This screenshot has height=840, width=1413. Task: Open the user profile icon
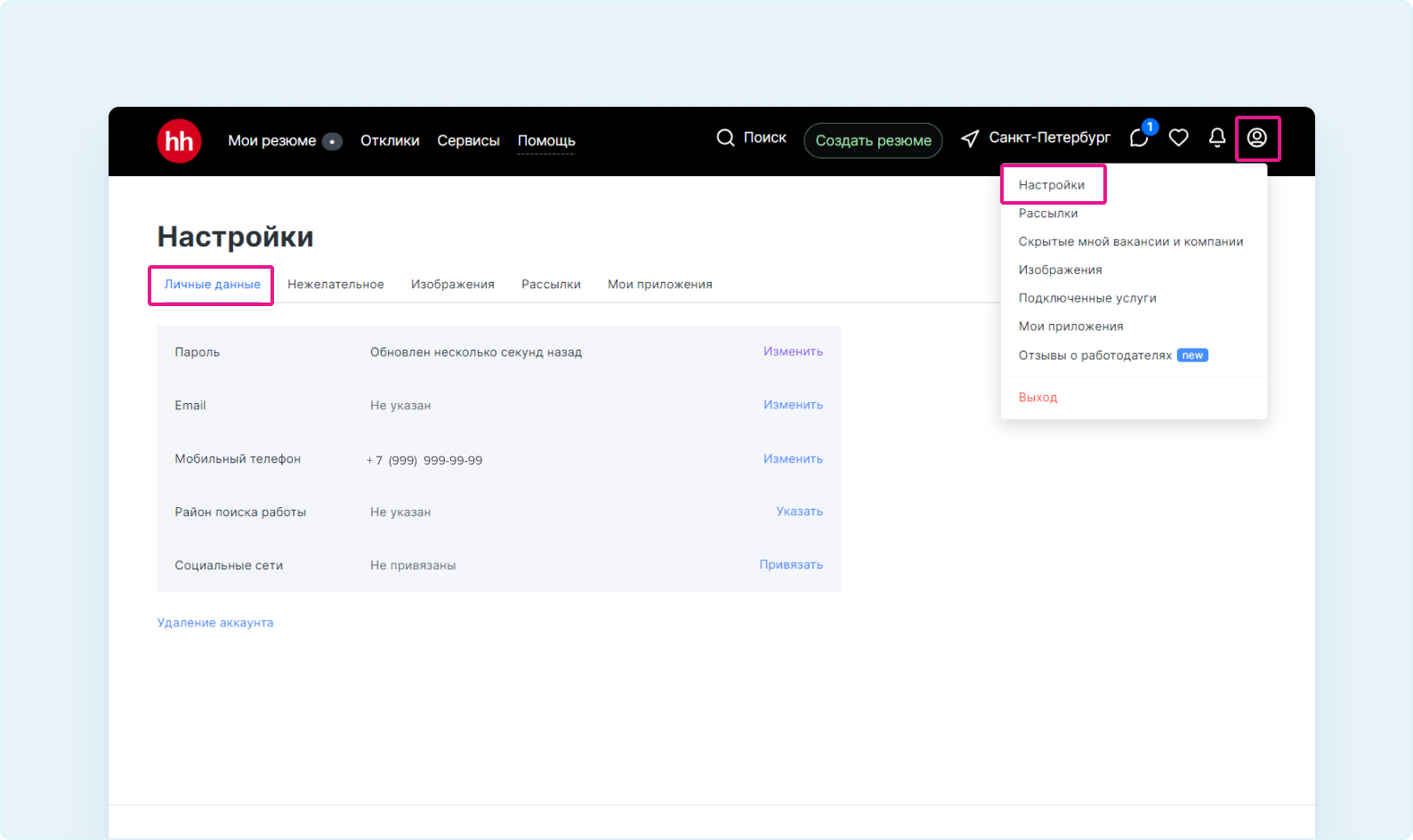coord(1256,137)
